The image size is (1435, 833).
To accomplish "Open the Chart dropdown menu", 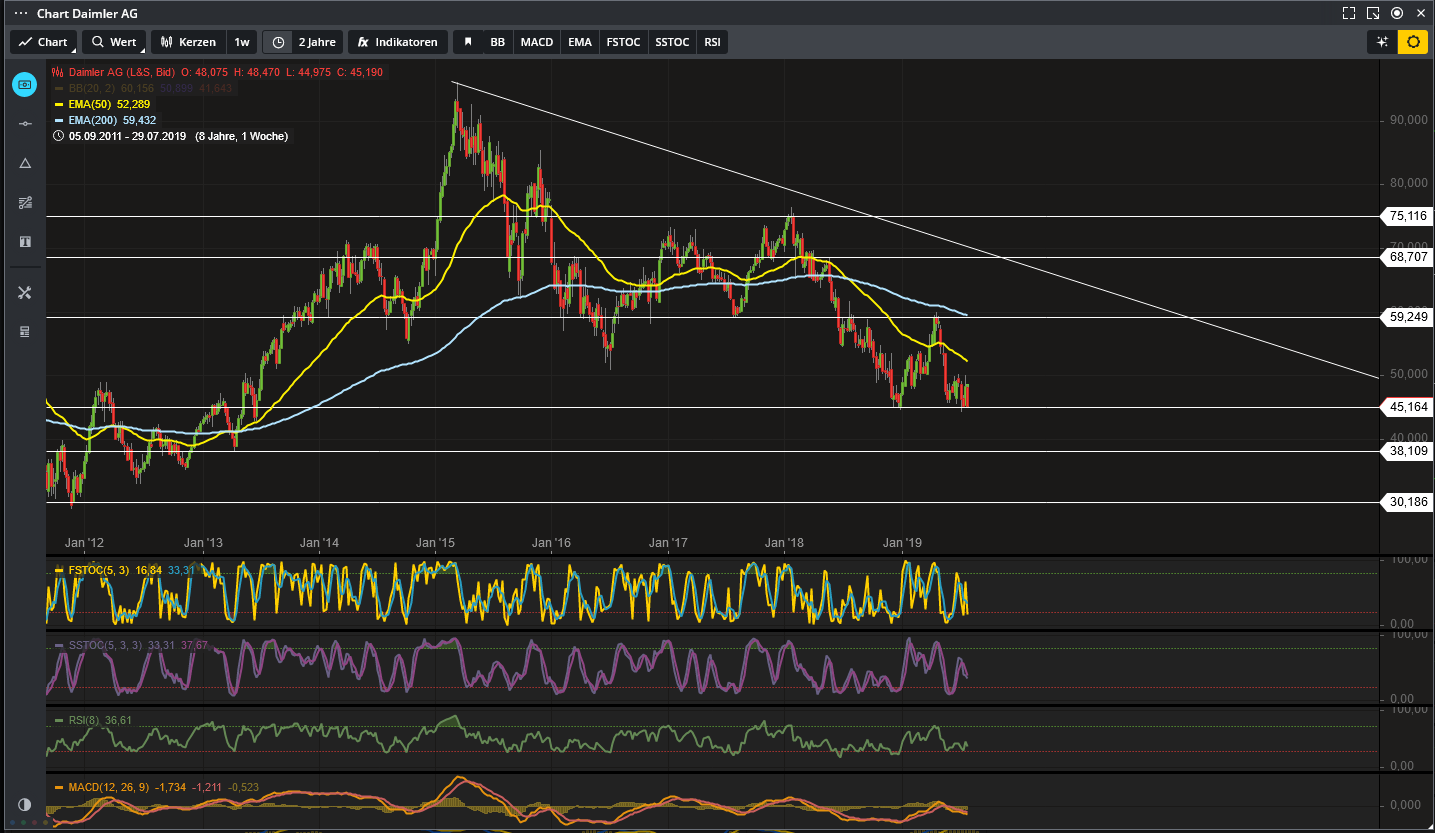I will point(43,42).
